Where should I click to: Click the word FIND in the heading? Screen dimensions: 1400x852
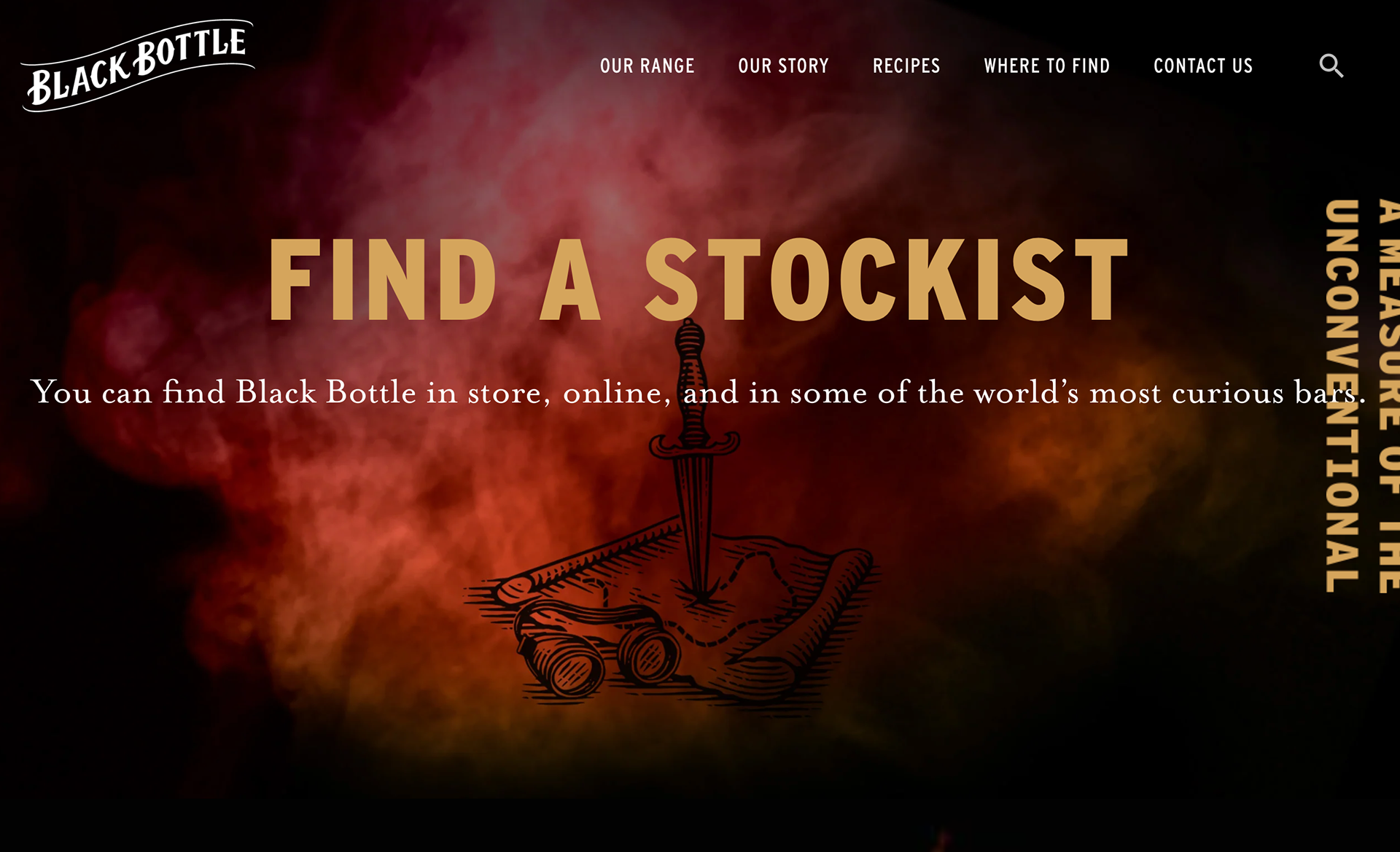click(383, 279)
